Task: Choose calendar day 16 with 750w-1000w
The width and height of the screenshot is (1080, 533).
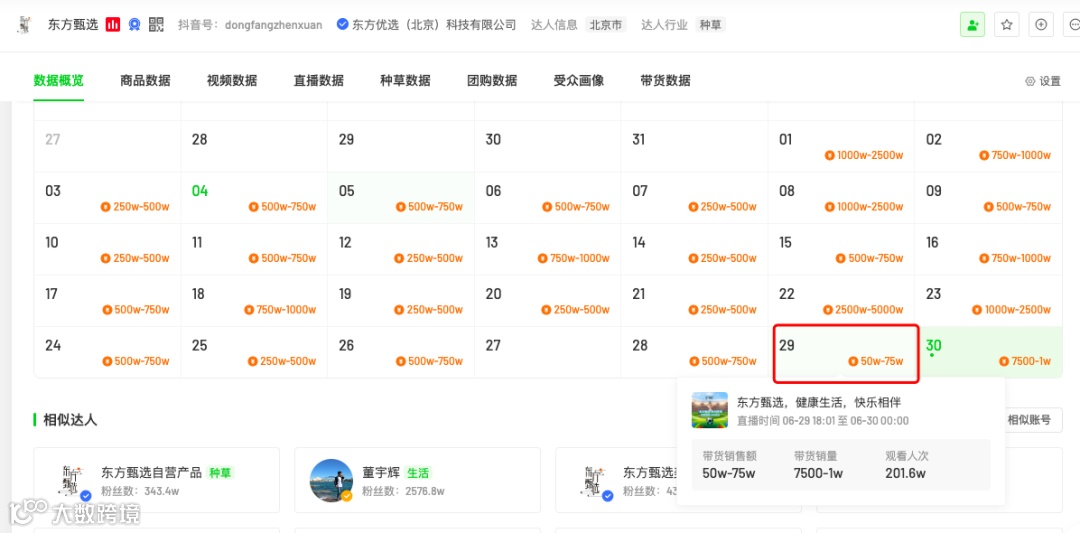Action: tap(988, 249)
